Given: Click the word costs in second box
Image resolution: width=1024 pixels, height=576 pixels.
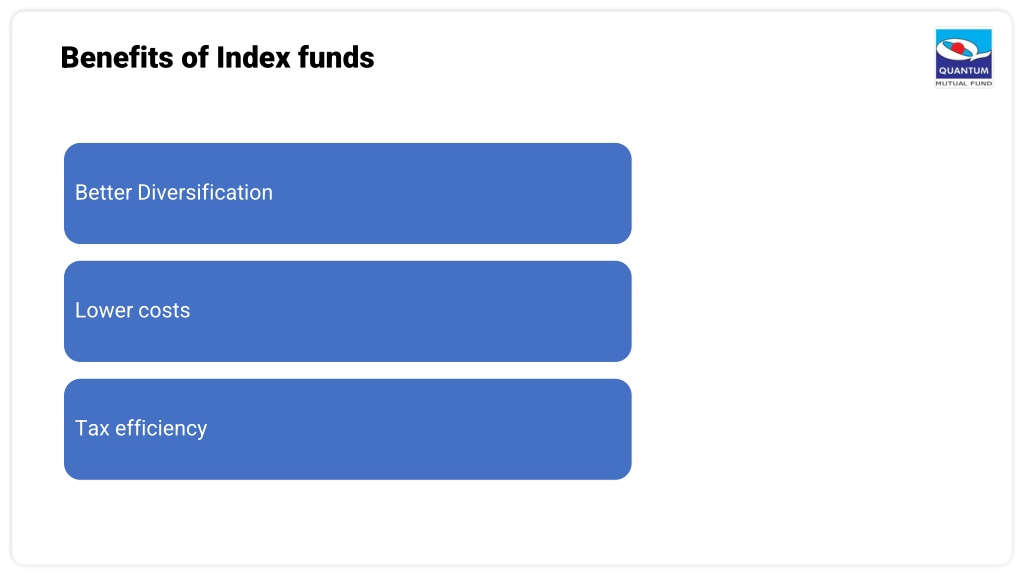Looking at the screenshot, I should point(165,310).
